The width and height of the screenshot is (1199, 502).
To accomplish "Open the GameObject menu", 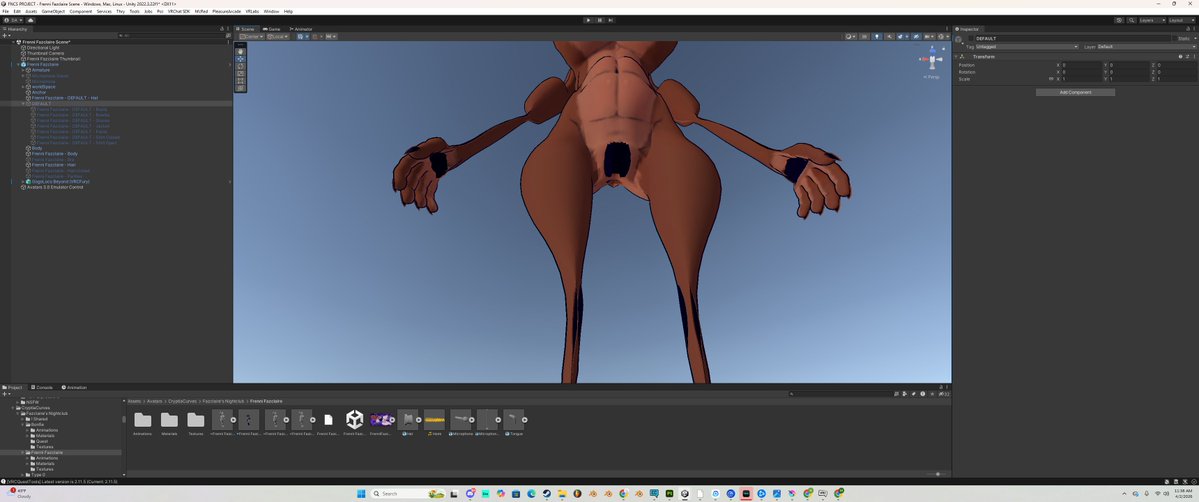I will pyautogui.click(x=54, y=11).
